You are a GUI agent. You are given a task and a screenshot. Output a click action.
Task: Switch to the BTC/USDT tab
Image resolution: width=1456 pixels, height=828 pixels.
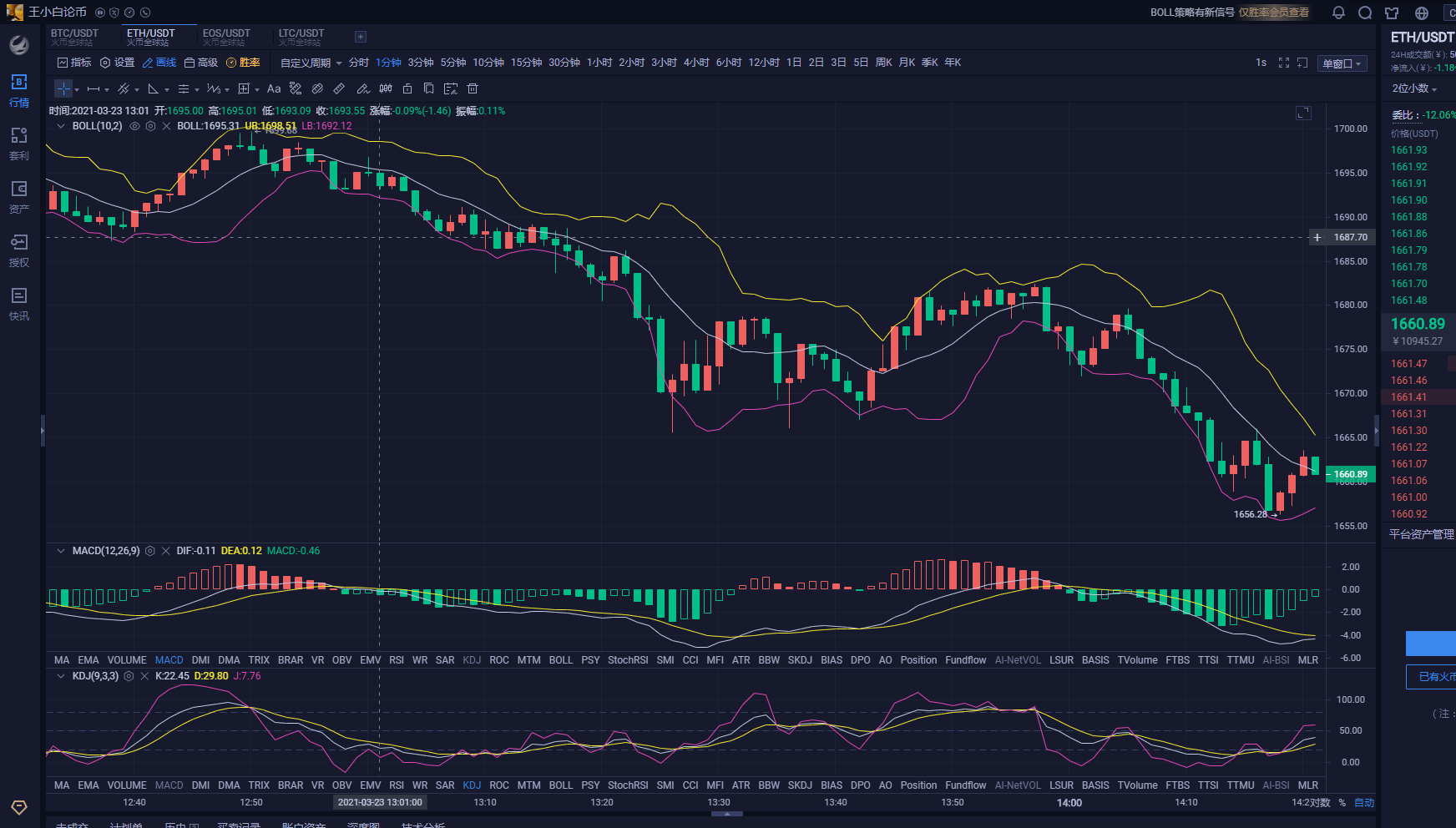(75, 37)
